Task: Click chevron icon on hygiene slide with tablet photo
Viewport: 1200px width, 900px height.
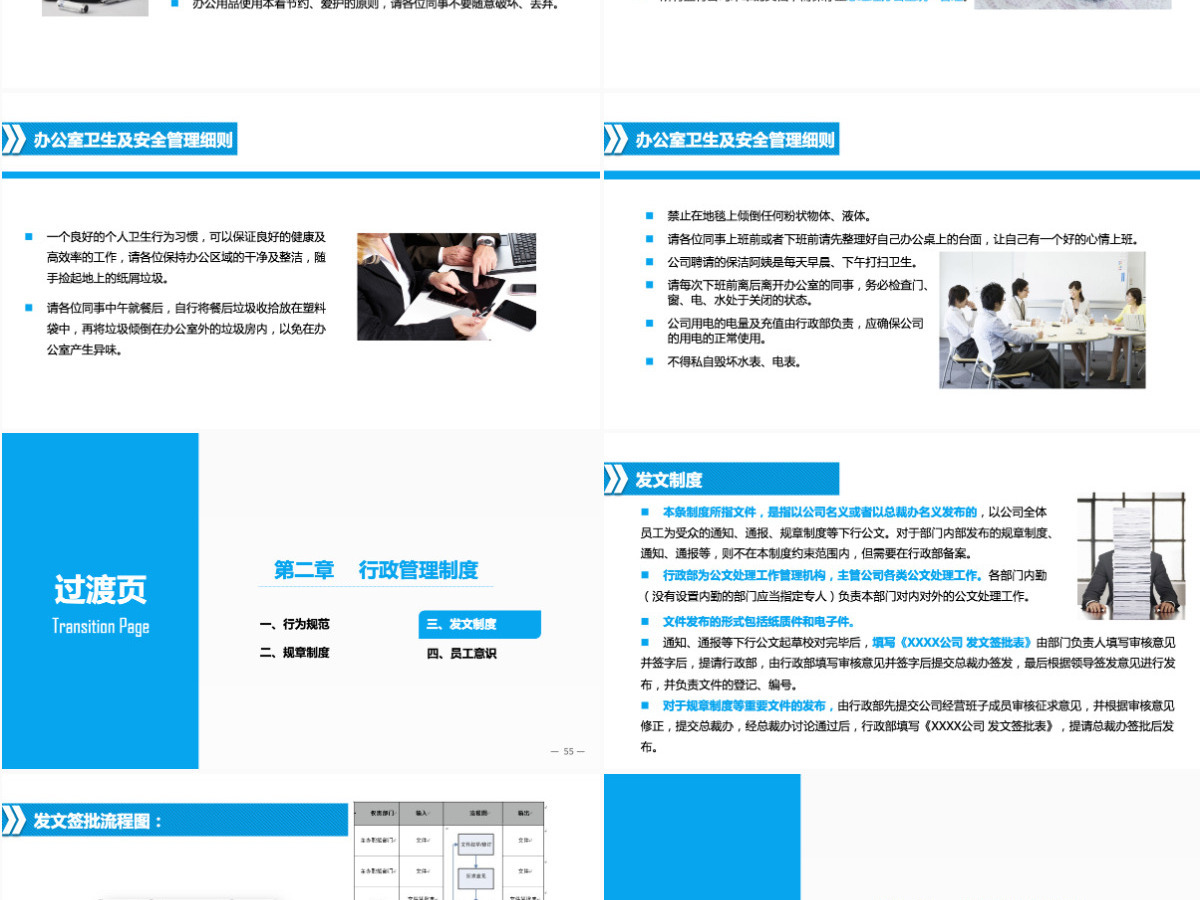Action: pos(14,139)
